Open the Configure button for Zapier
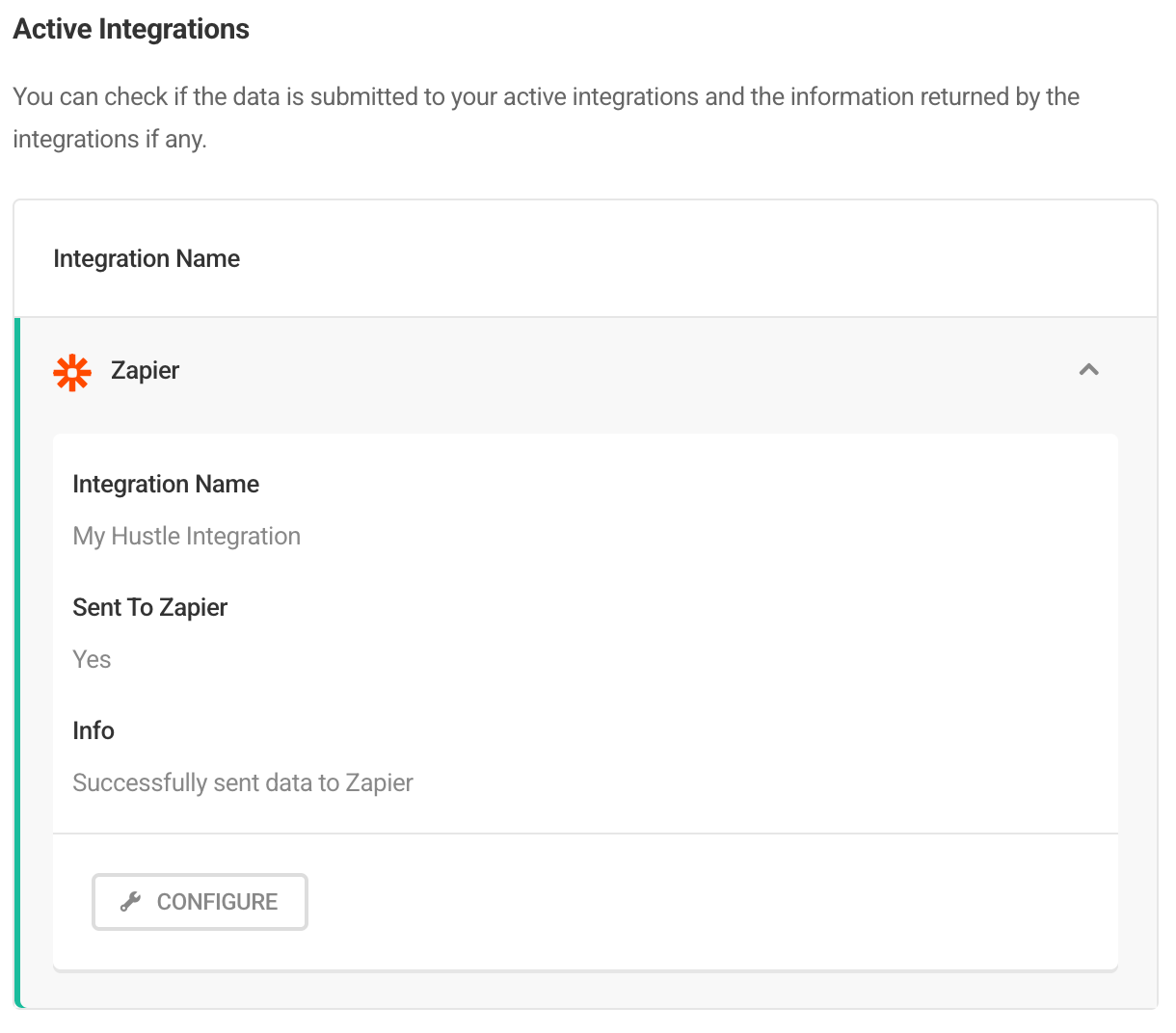Screen dimensions: 1176x1033 [200, 902]
